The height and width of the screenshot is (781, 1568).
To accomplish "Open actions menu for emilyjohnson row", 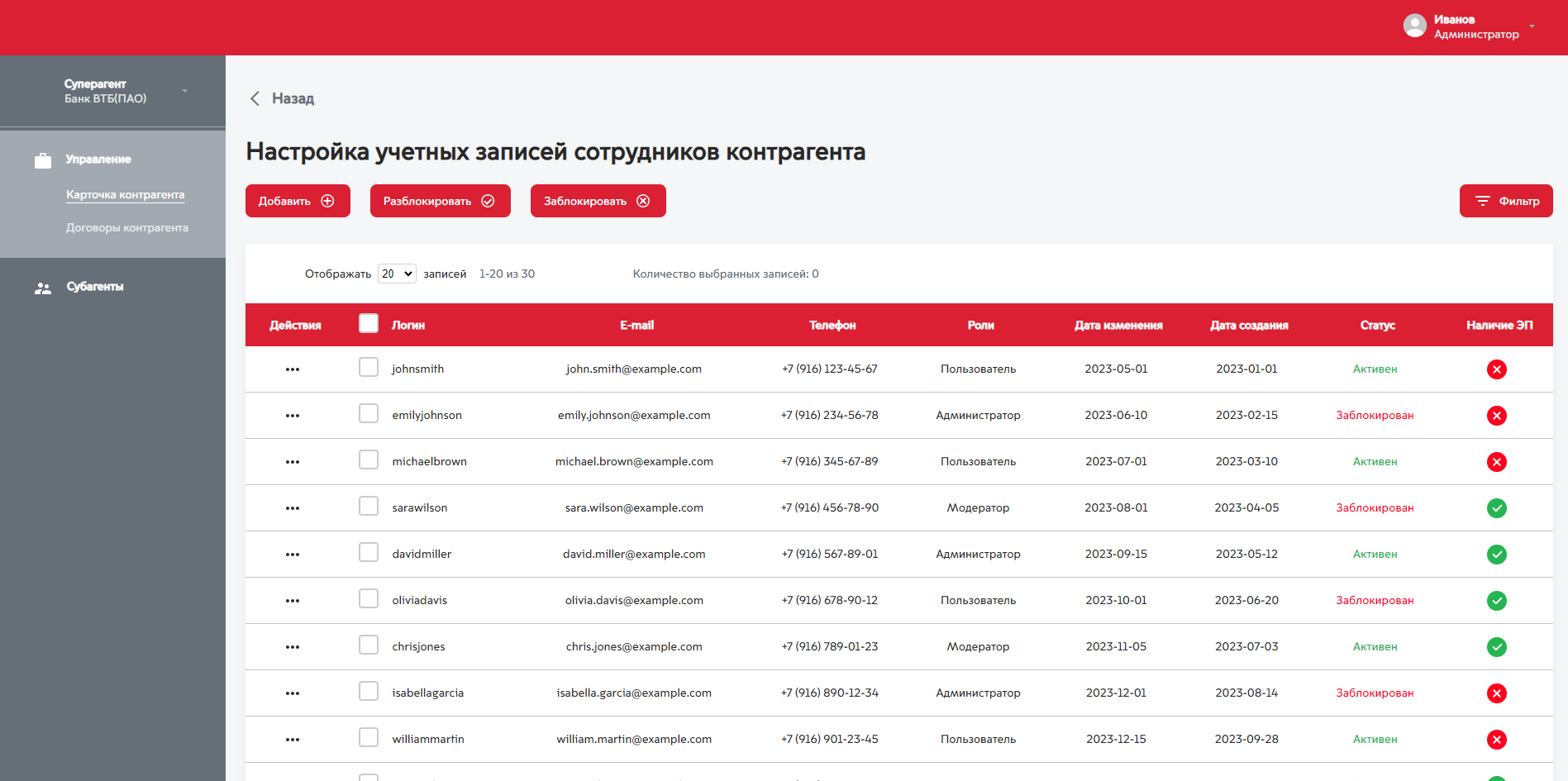I will (x=293, y=416).
